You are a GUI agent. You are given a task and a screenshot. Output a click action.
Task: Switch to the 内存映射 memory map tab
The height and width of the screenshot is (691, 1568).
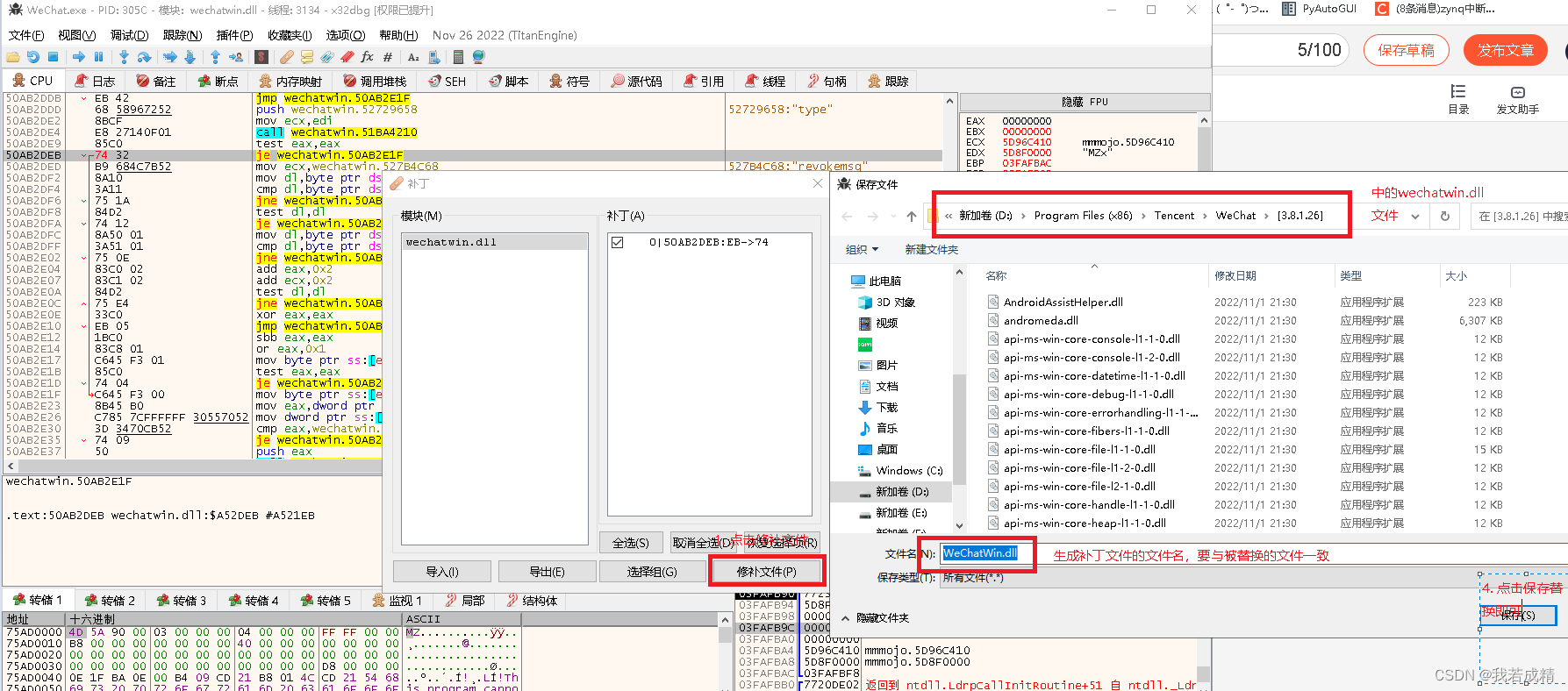[290, 81]
